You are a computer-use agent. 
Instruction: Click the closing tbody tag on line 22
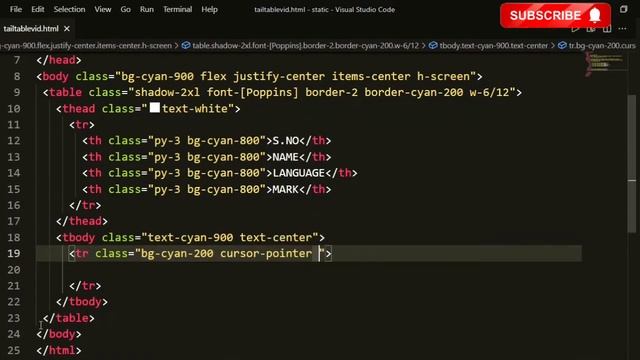tap(82, 302)
